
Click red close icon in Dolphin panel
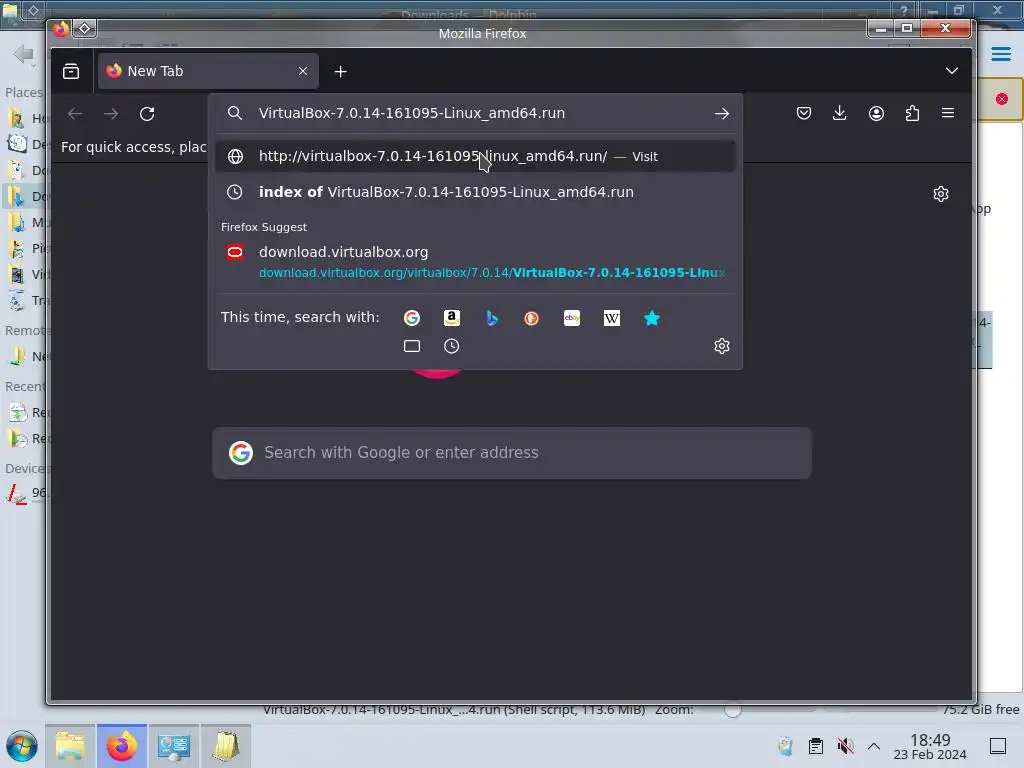pos(1002,99)
